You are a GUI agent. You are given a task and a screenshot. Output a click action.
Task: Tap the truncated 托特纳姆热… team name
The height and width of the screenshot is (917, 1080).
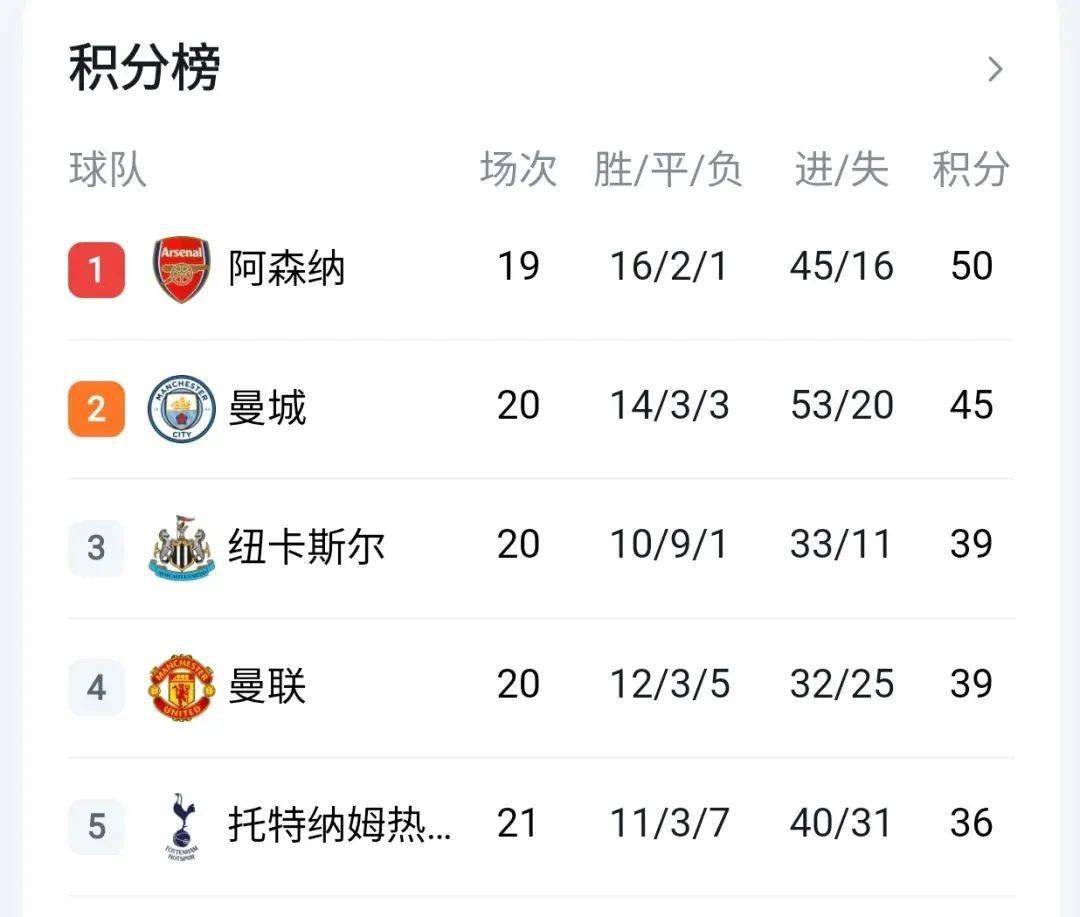(x=340, y=824)
